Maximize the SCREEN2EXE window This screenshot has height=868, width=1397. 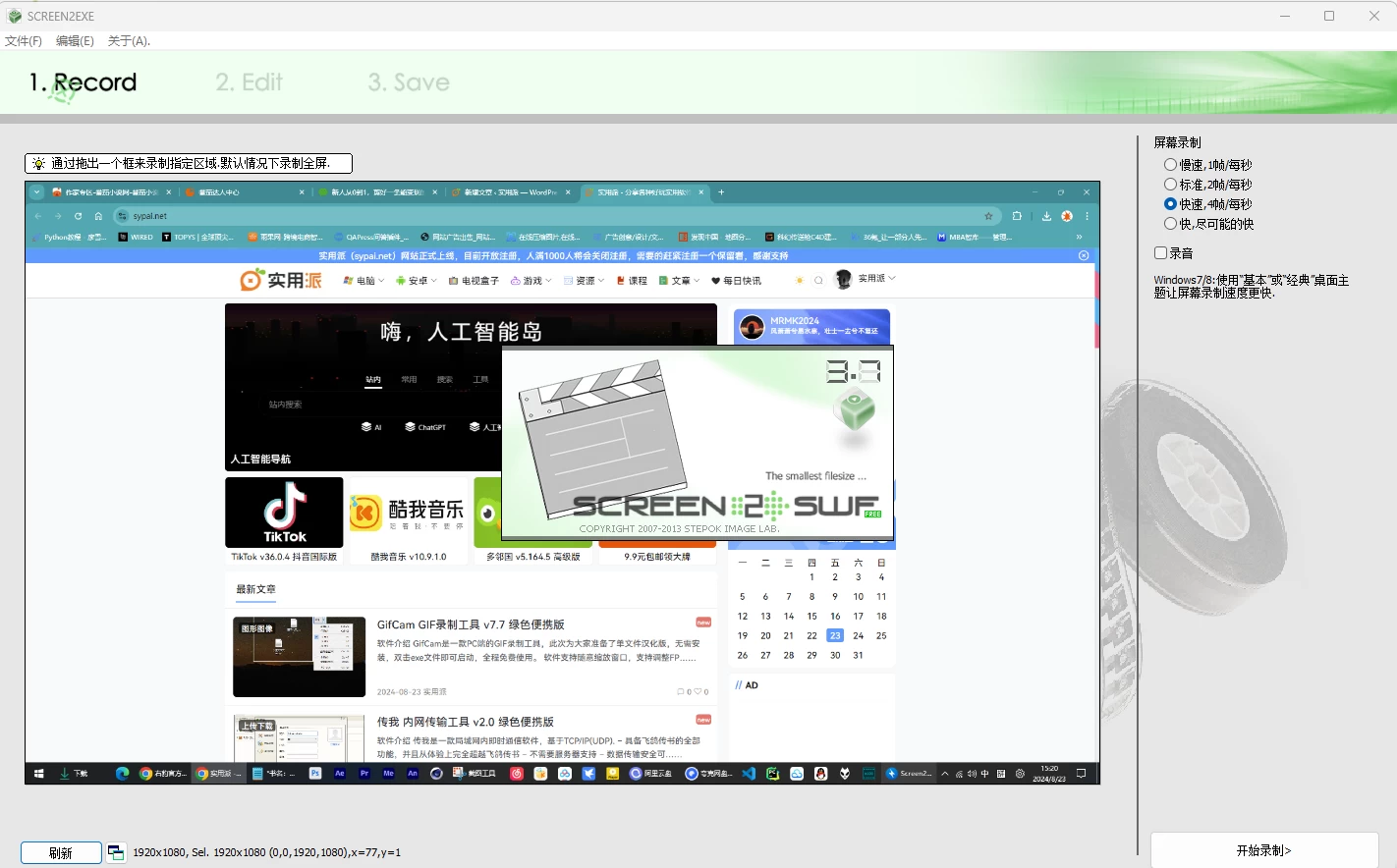[1329, 16]
